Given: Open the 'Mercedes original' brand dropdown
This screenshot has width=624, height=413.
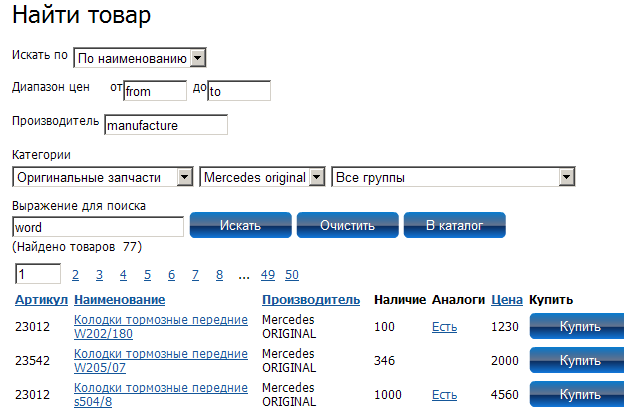Looking at the screenshot, I should click(262, 177).
